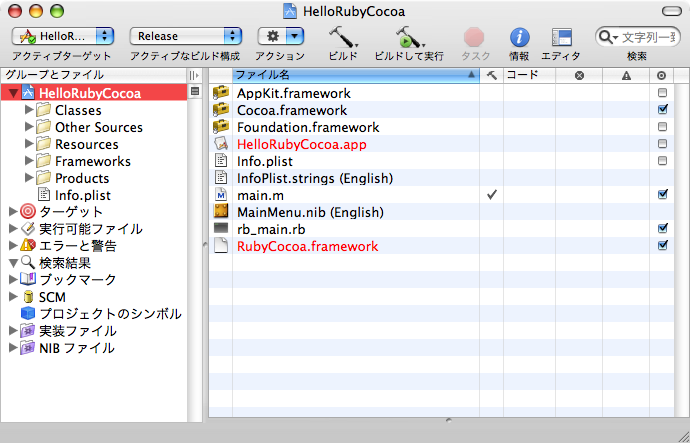Click the main.m source file icon
Image resolution: width=690 pixels, height=443 pixels.
[x=221, y=195]
